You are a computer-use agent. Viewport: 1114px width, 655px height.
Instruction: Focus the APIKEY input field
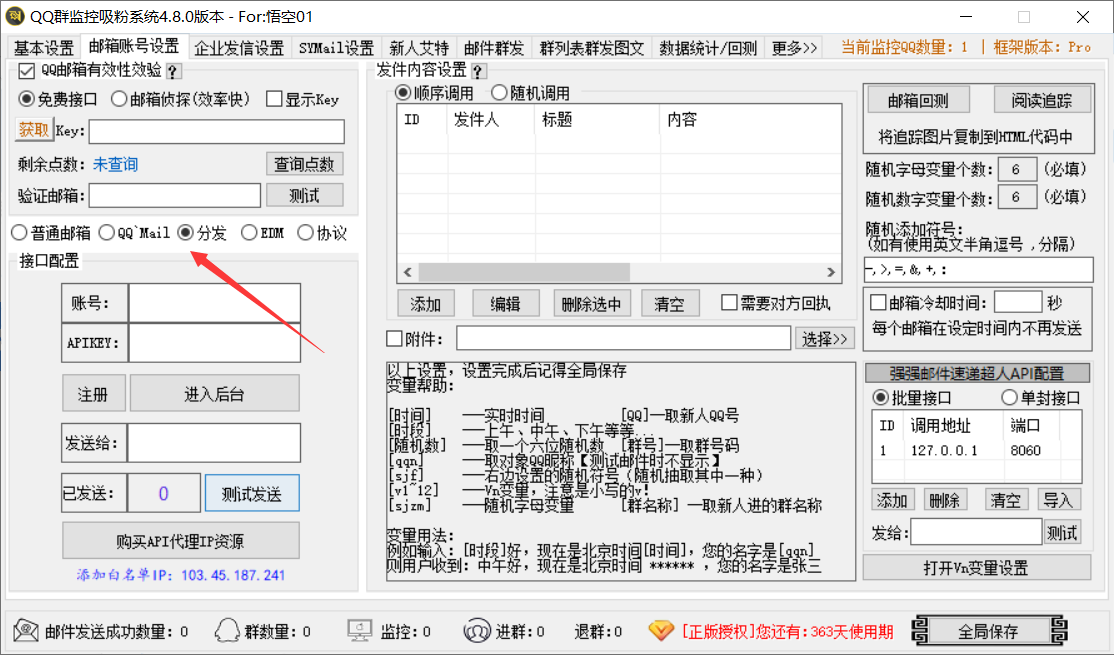[x=215, y=343]
